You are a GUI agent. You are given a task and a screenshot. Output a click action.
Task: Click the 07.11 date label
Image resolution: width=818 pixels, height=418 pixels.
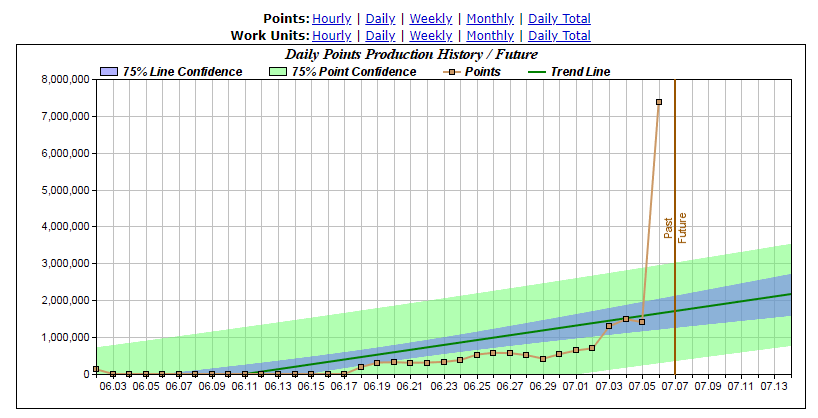741,386
